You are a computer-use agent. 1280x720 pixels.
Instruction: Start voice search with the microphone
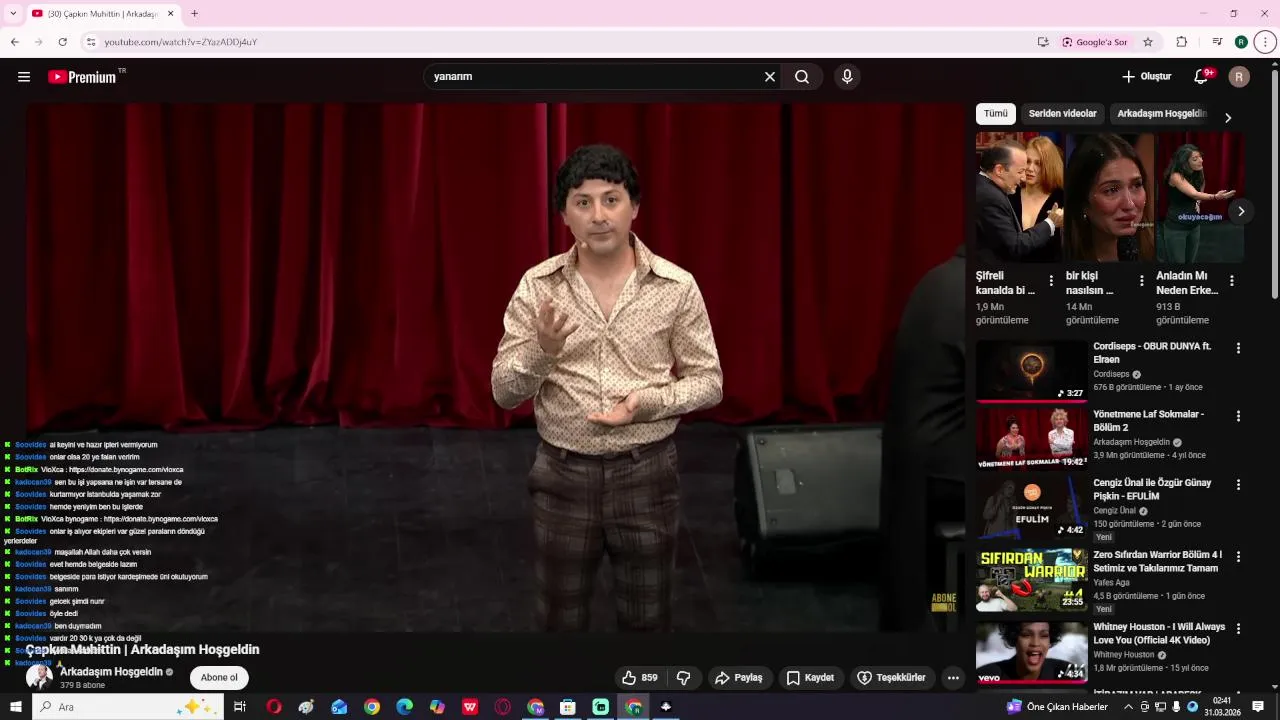pos(847,77)
